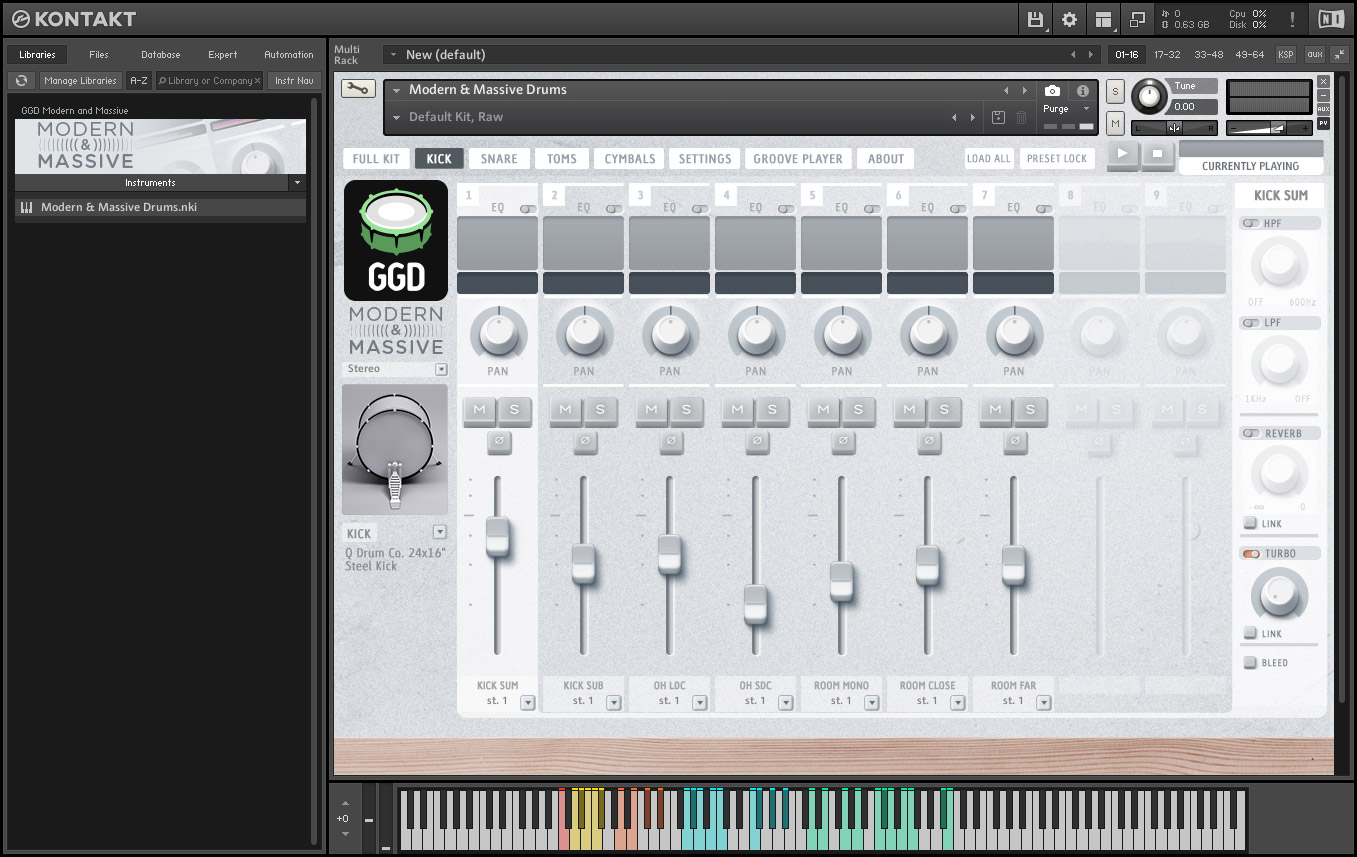1357x857 pixels.
Task: Click the ROOM MONO fader handle
Action: (842, 582)
